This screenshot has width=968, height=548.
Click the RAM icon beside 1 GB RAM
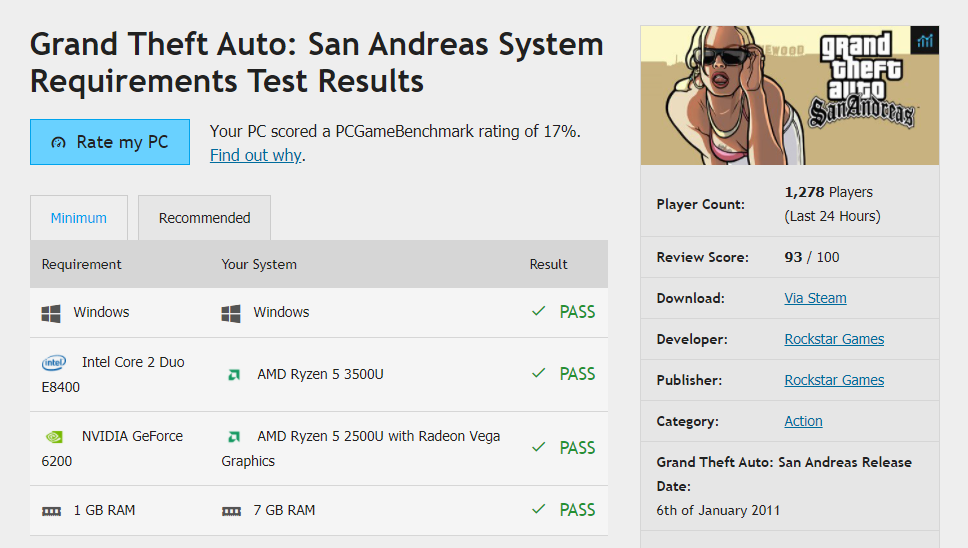point(51,512)
